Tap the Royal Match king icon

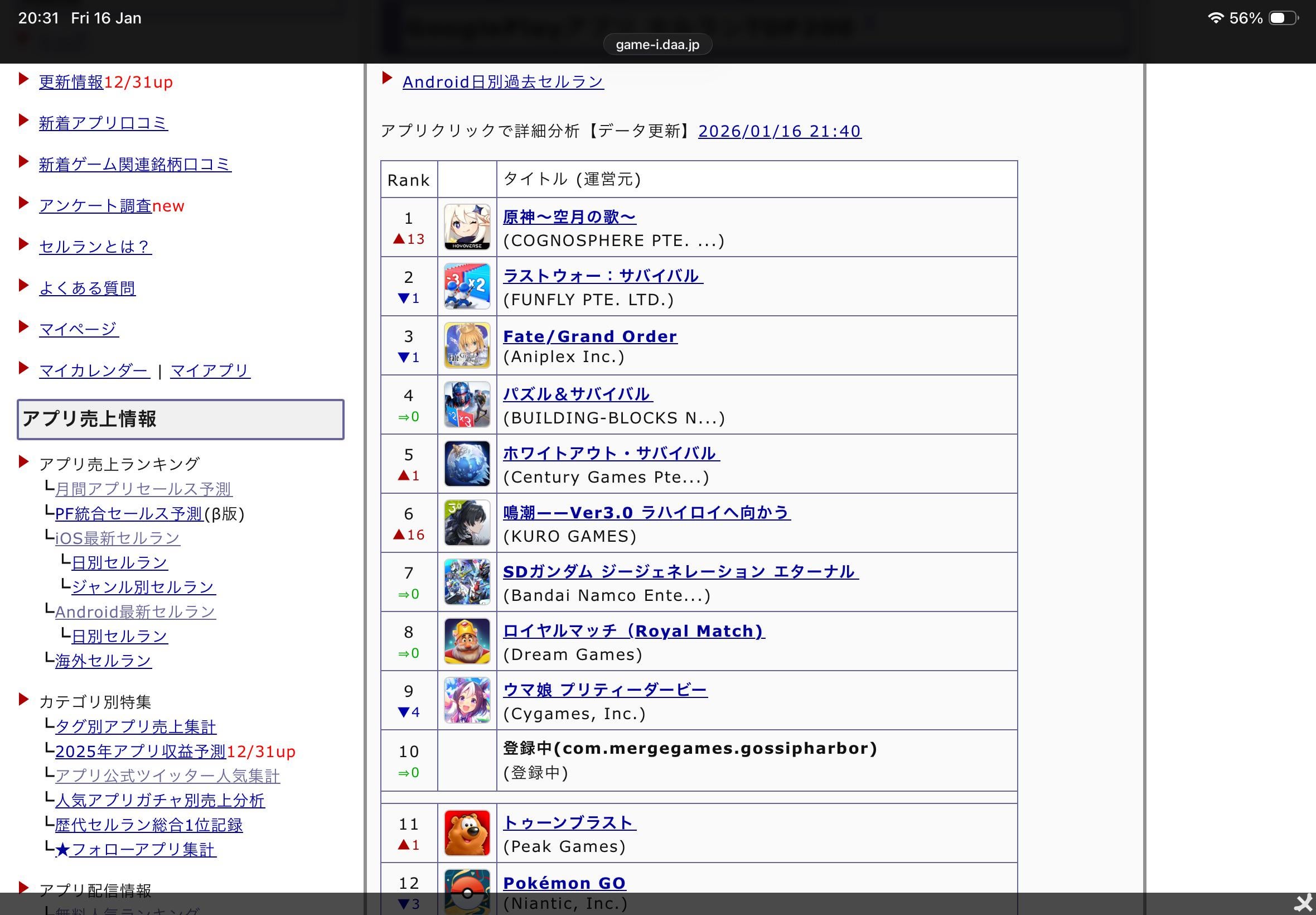pos(467,641)
